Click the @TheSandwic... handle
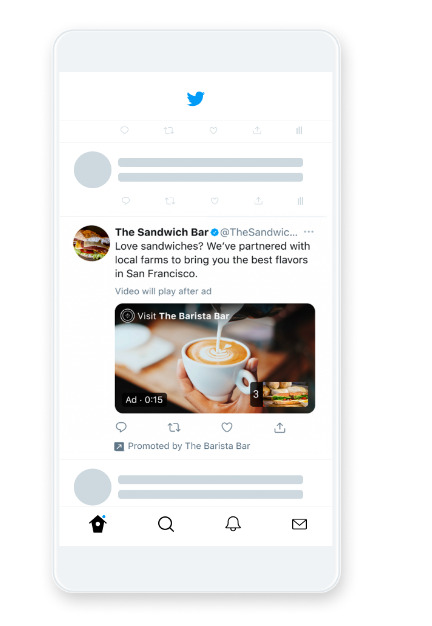The width and height of the screenshot is (432, 626). pos(259,232)
